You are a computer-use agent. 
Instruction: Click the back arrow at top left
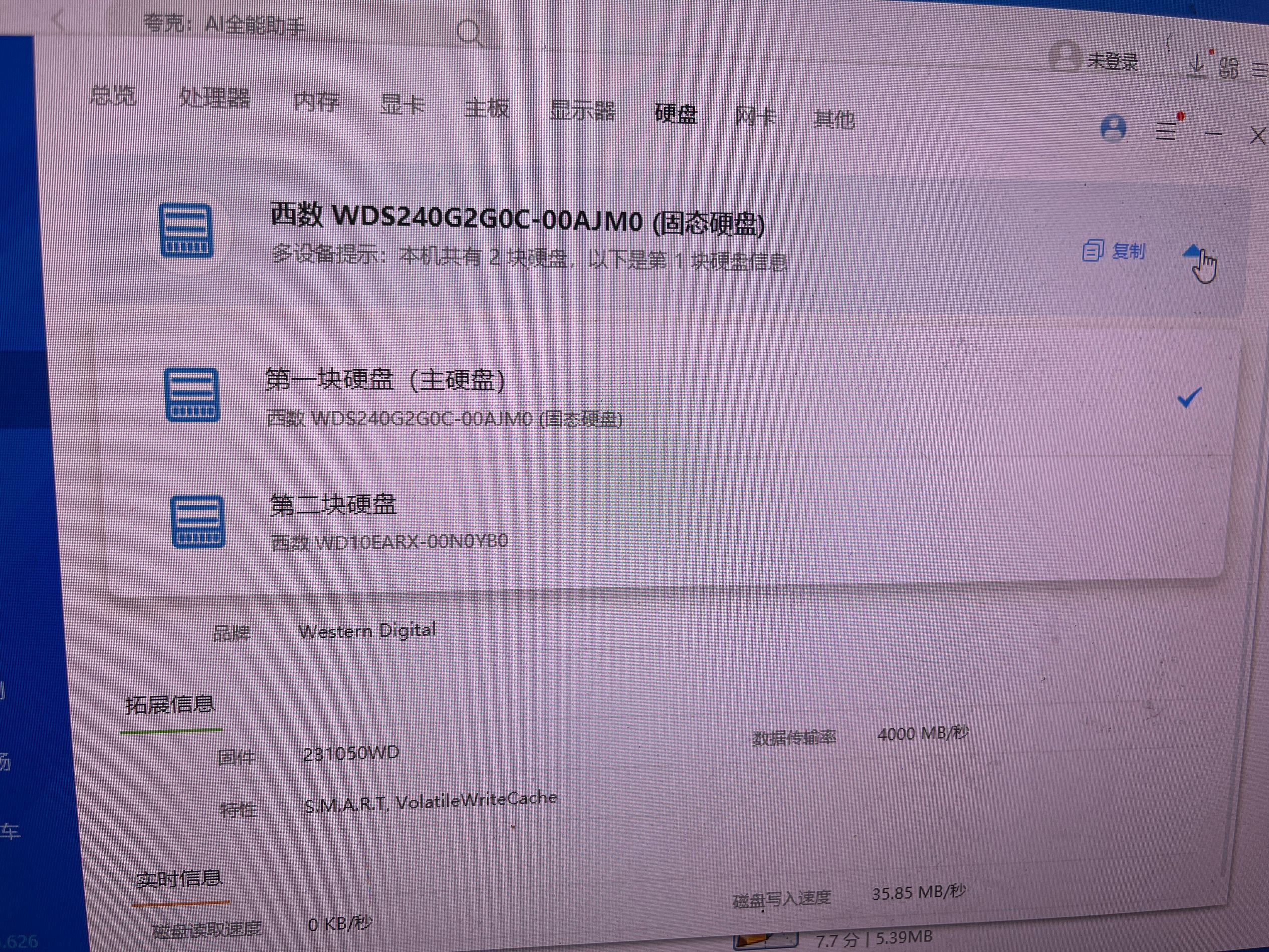59,21
